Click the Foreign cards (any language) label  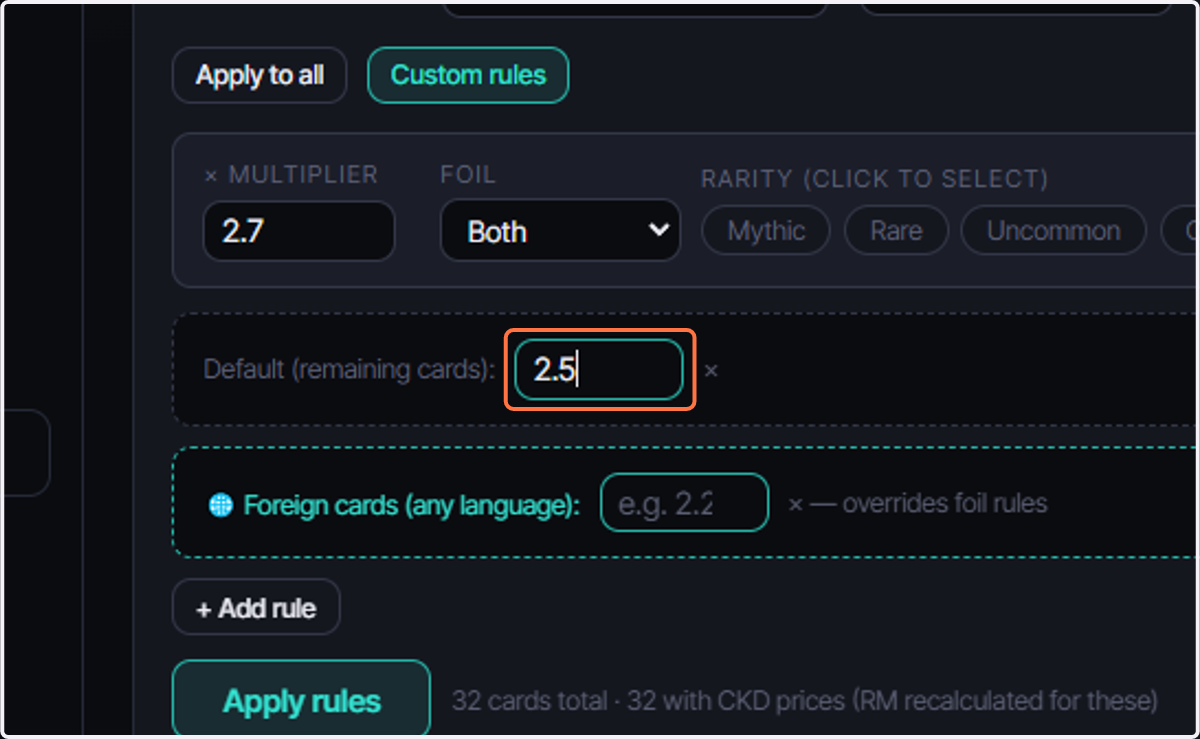pyautogui.click(x=412, y=505)
